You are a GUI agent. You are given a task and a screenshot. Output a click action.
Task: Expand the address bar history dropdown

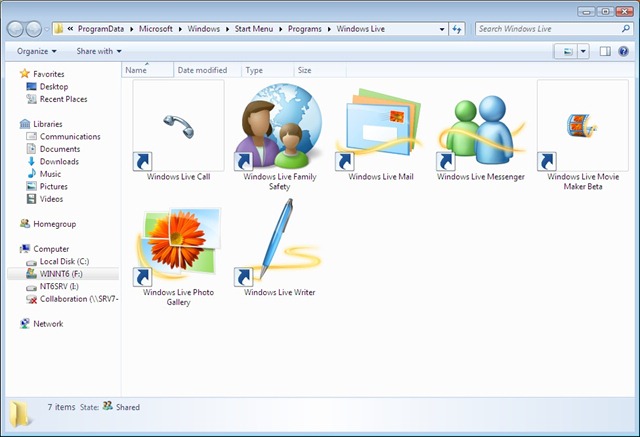442,29
